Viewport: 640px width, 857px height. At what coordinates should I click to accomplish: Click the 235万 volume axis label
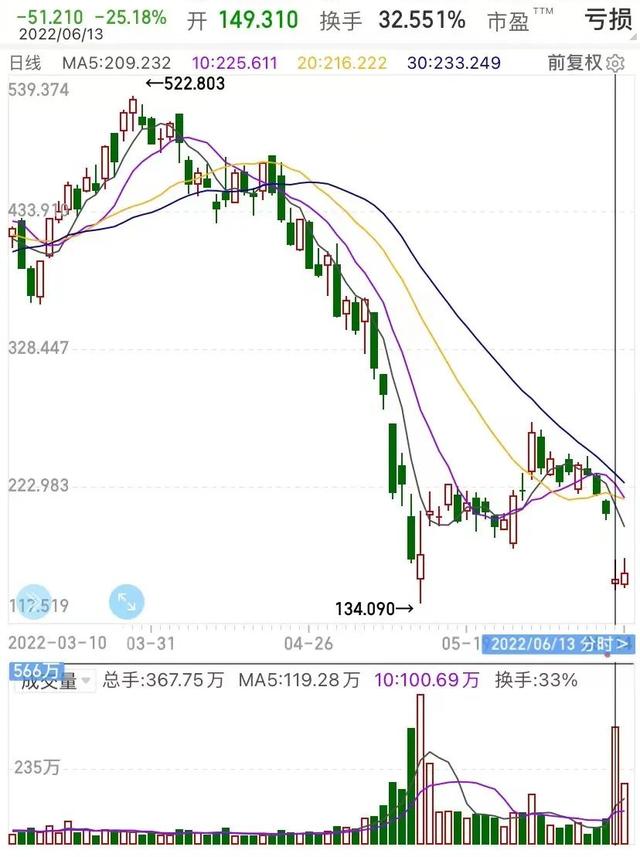pos(37,767)
